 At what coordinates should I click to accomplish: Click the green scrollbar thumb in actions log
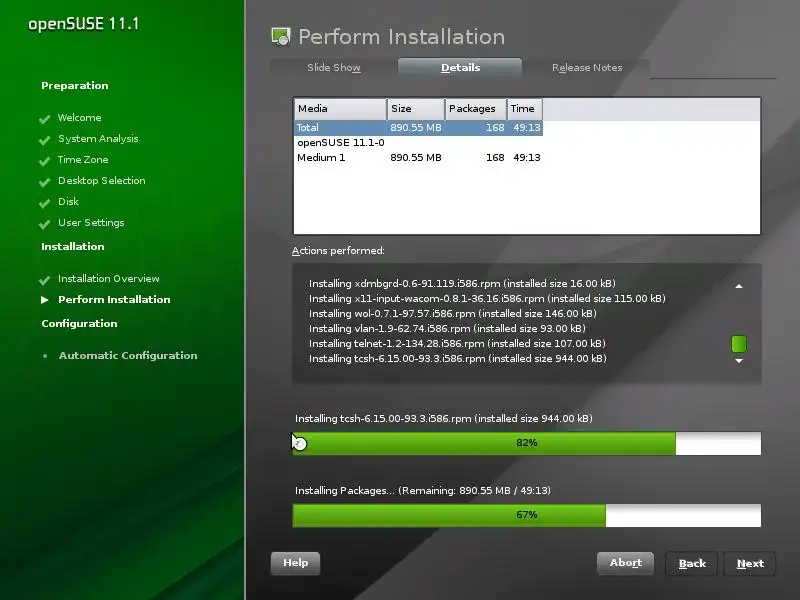[x=739, y=344]
